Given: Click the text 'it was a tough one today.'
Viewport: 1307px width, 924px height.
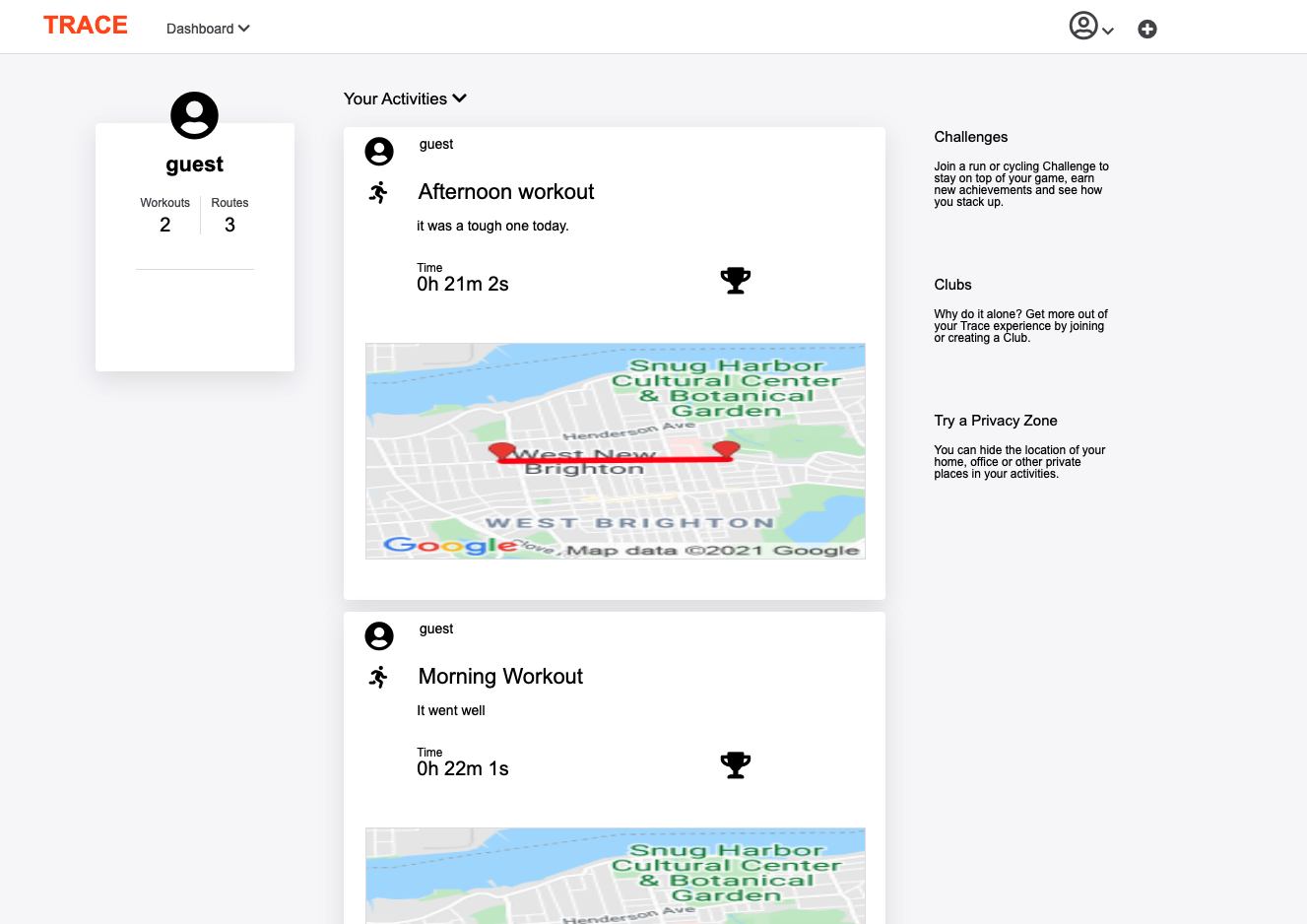Looking at the screenshot, I should point(492,226).
